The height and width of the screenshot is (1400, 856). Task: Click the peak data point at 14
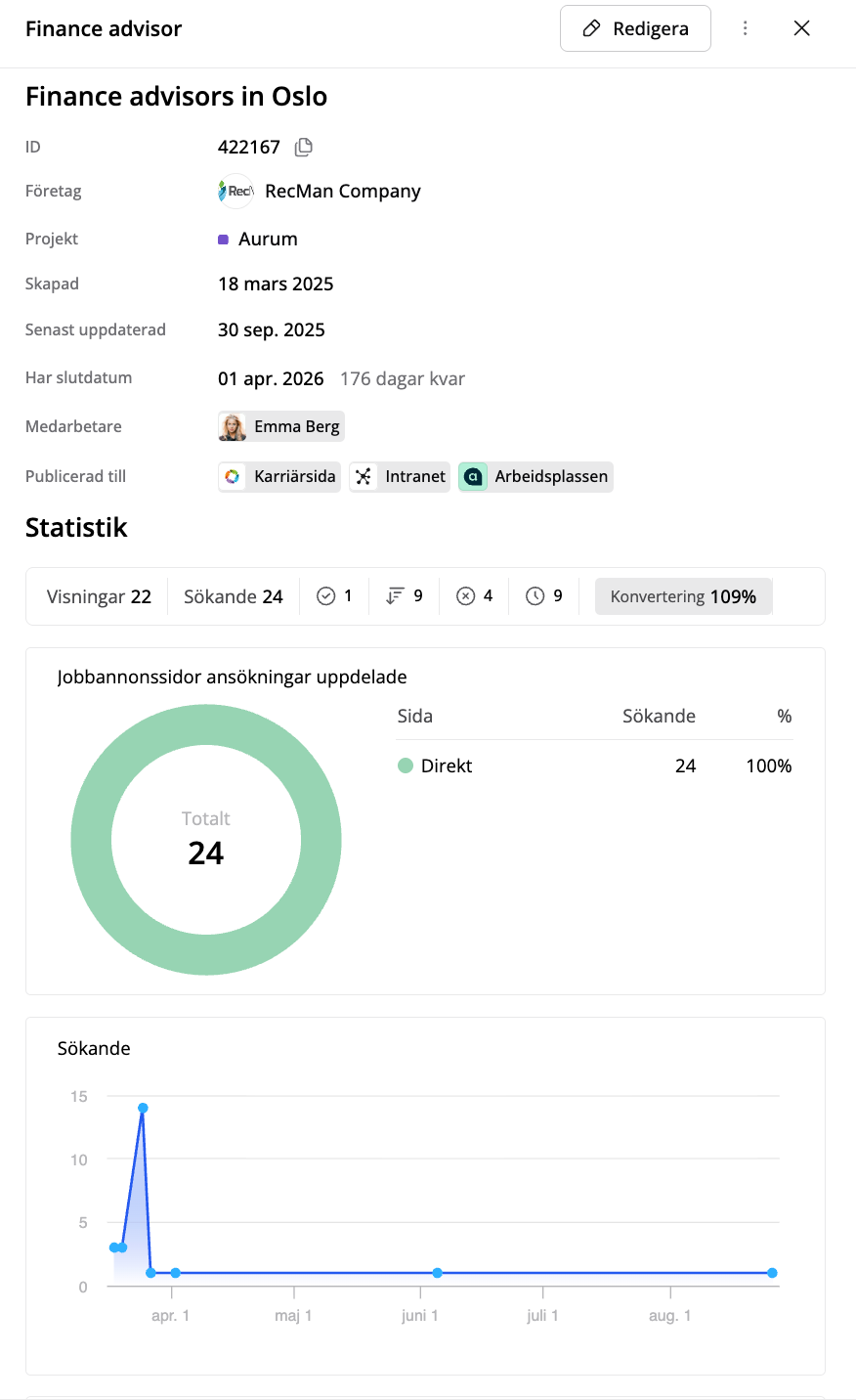pos(143,1109)
